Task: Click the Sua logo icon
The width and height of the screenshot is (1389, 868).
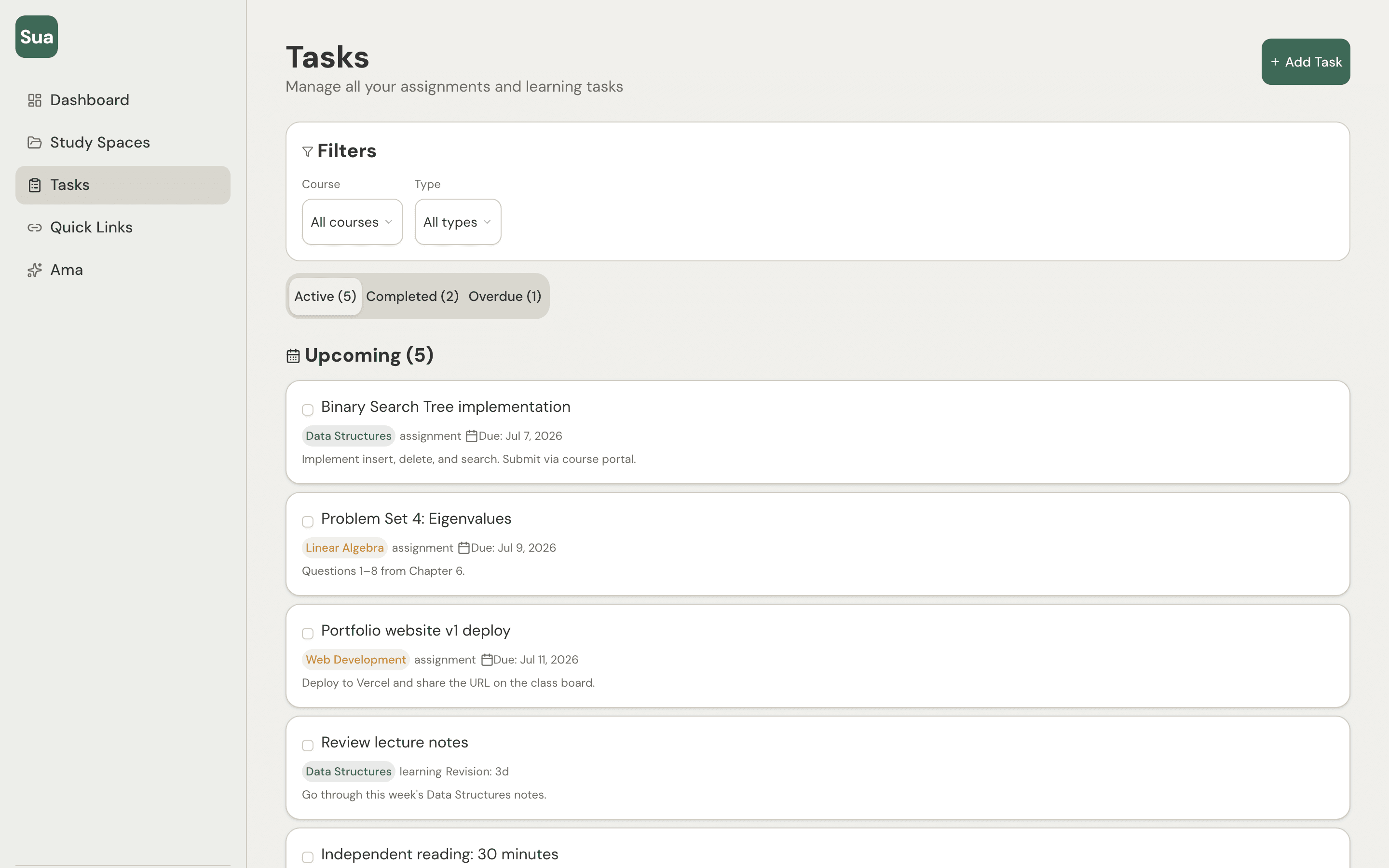Action: click(x=36, y=37)
